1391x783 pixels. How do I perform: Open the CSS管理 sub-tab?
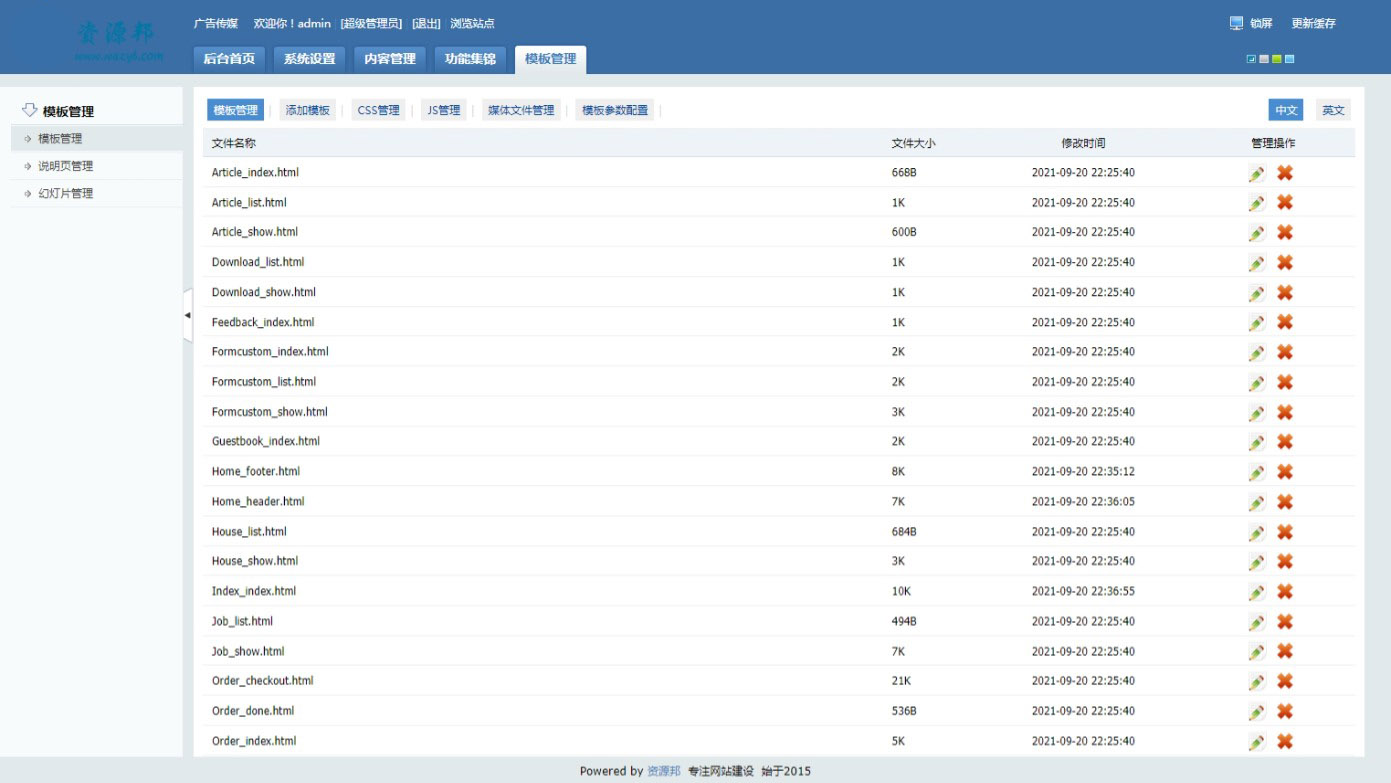point(378,111)
